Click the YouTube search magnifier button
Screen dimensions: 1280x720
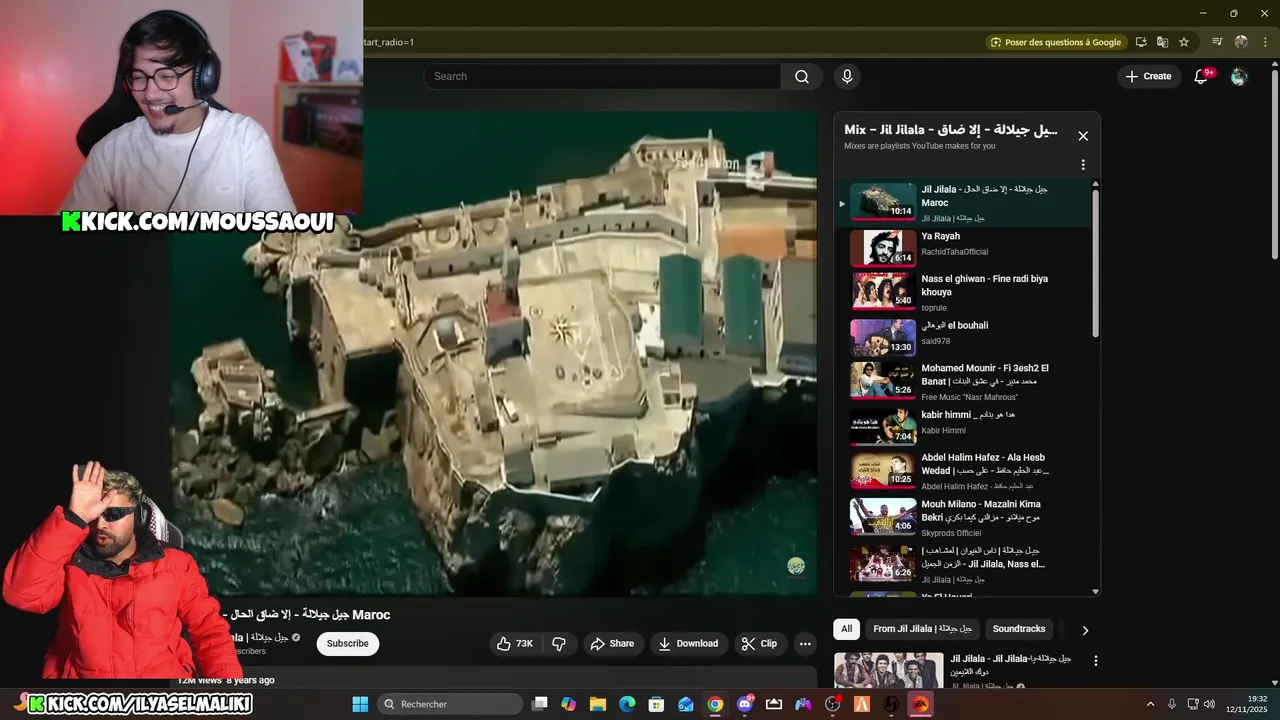(802, 77)
